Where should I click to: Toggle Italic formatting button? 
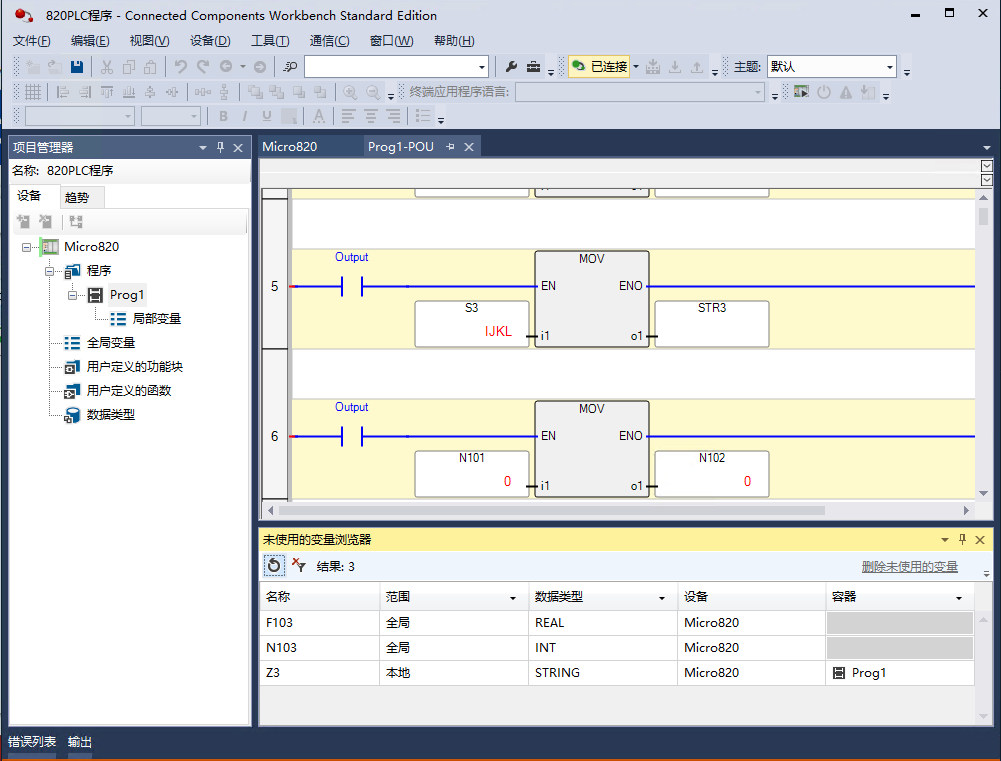[x=245, y=116]
